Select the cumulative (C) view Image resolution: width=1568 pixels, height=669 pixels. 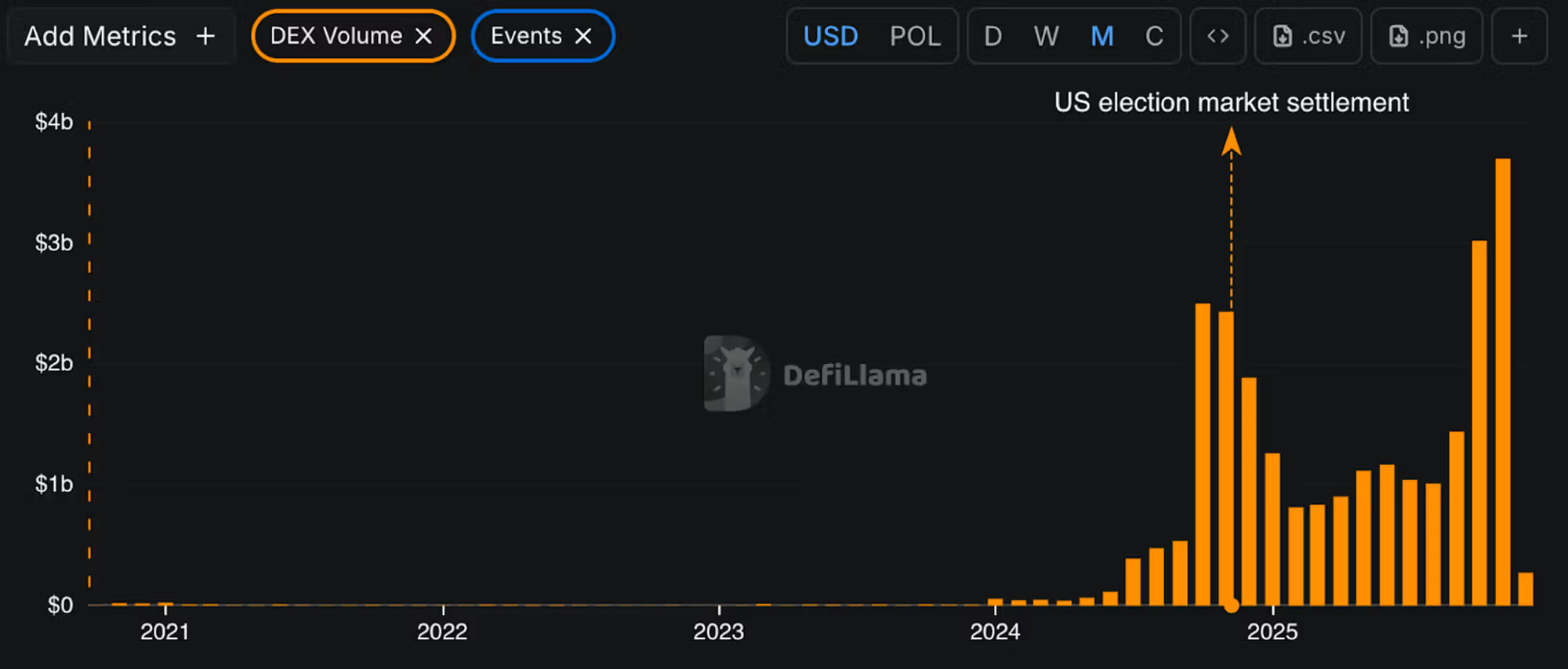[x=1154, y=36]
